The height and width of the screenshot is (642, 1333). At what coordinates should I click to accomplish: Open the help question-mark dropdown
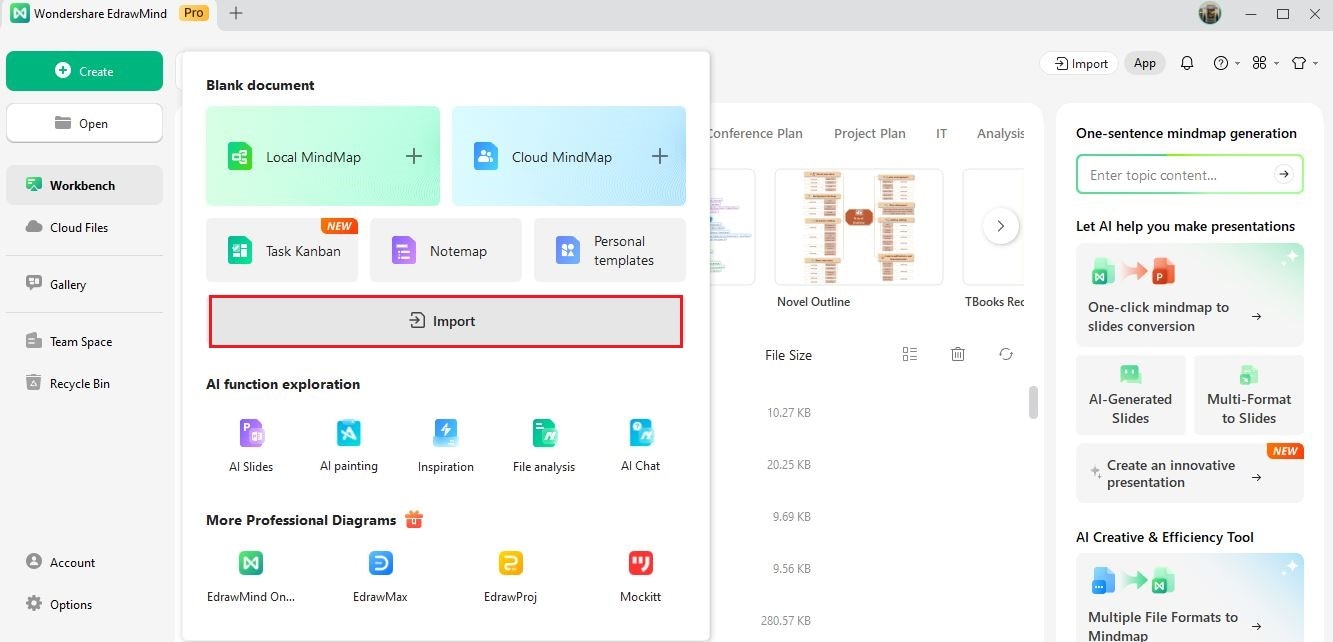(x=1226, y=63)
